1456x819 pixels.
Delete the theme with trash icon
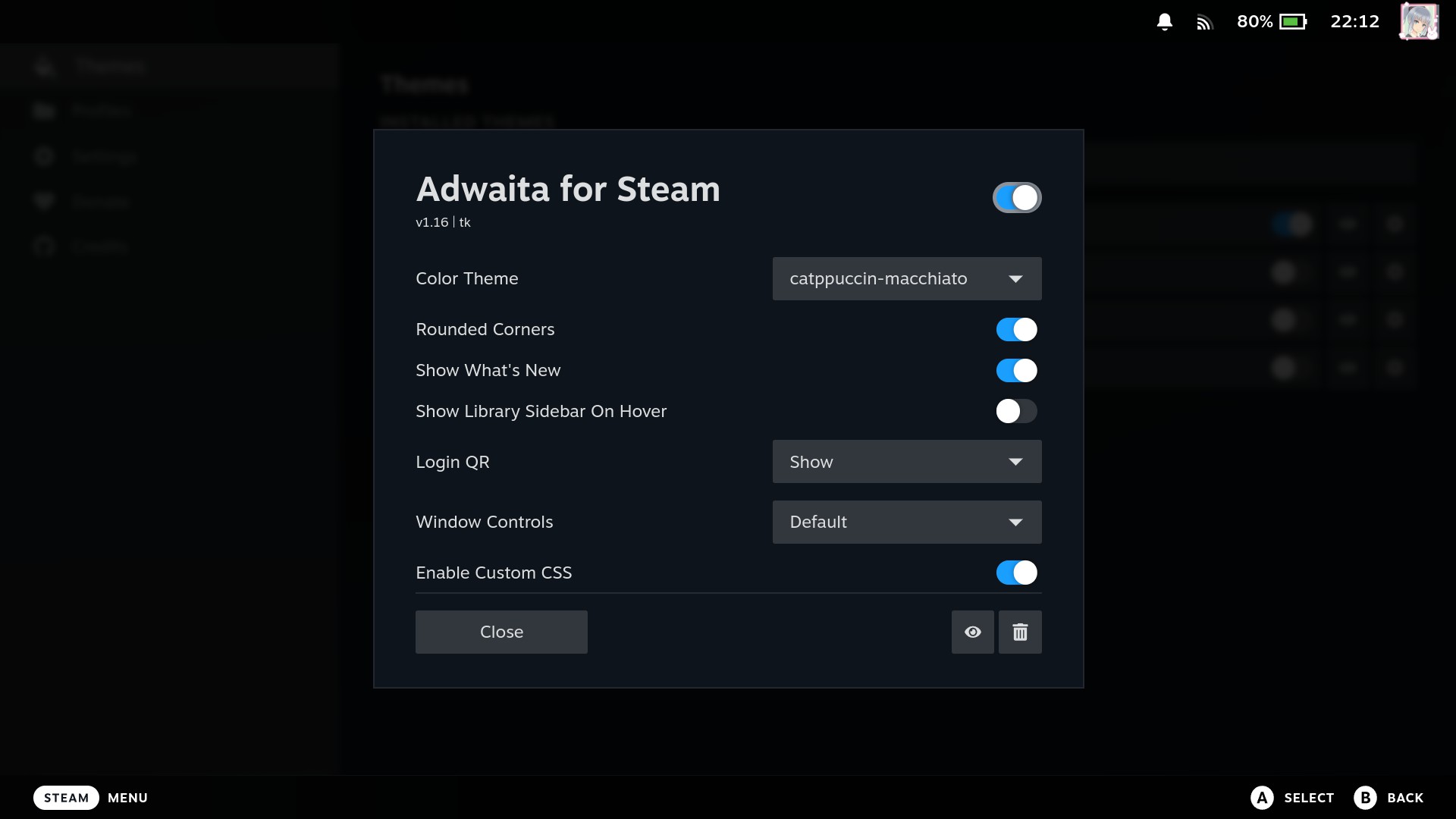[x=1020, y=632]
